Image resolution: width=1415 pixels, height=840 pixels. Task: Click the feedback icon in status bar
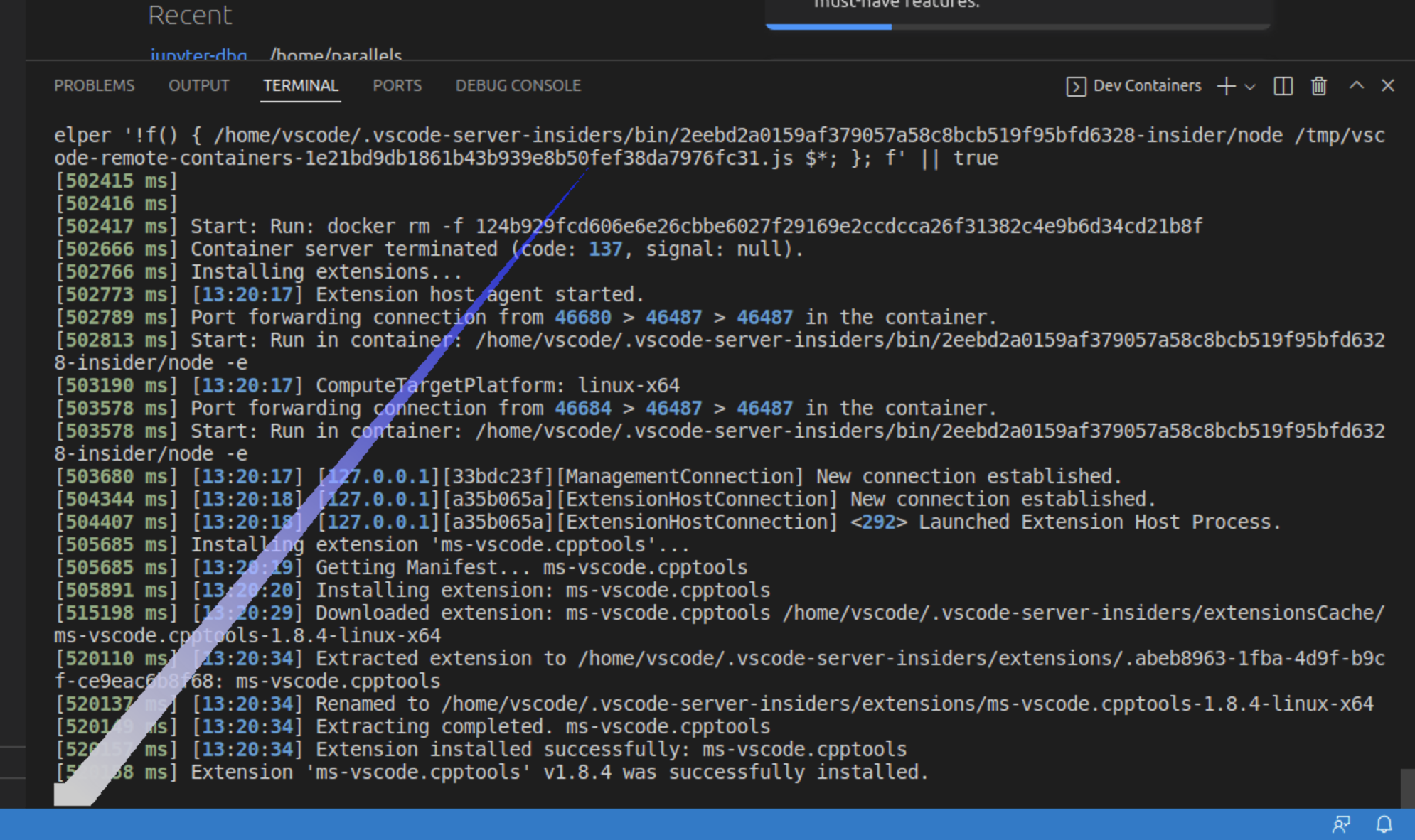1341,824
